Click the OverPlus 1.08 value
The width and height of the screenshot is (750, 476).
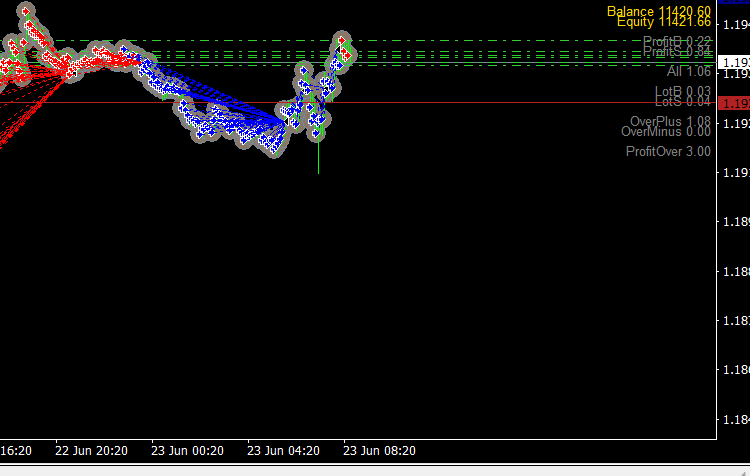(x=670, y=122)
